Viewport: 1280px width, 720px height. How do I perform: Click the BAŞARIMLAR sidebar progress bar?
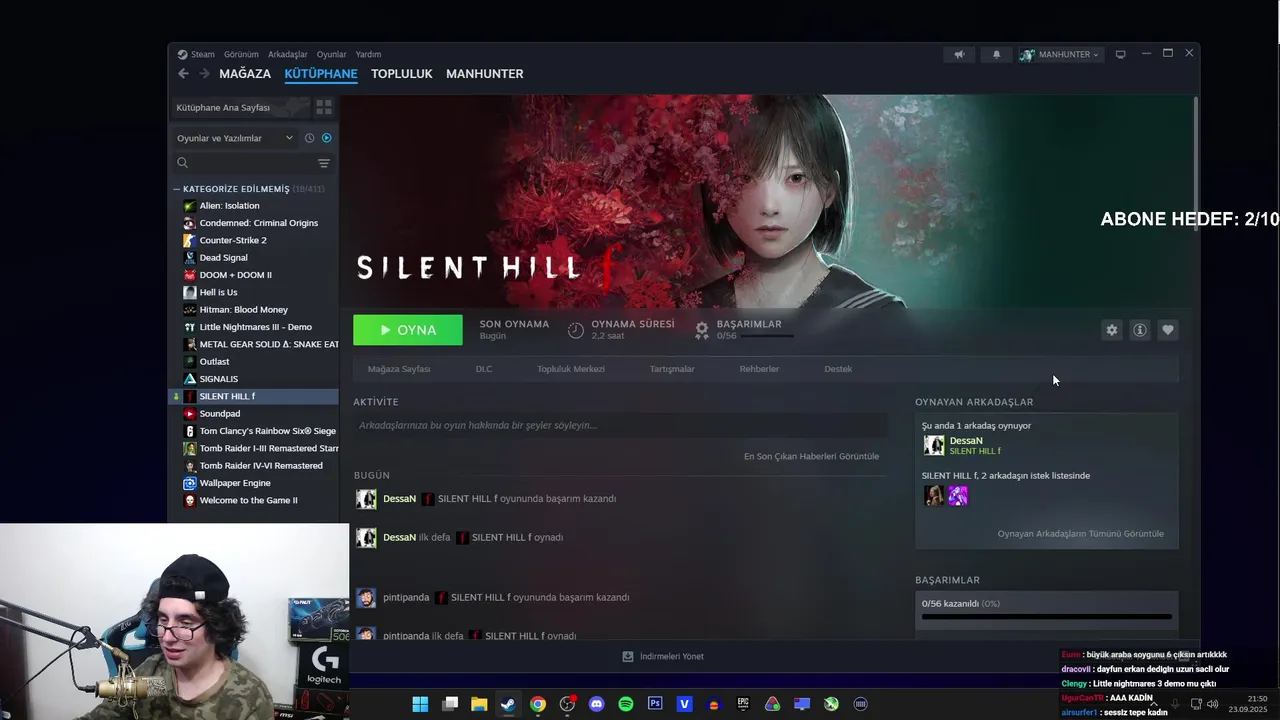pos(1046,617)
